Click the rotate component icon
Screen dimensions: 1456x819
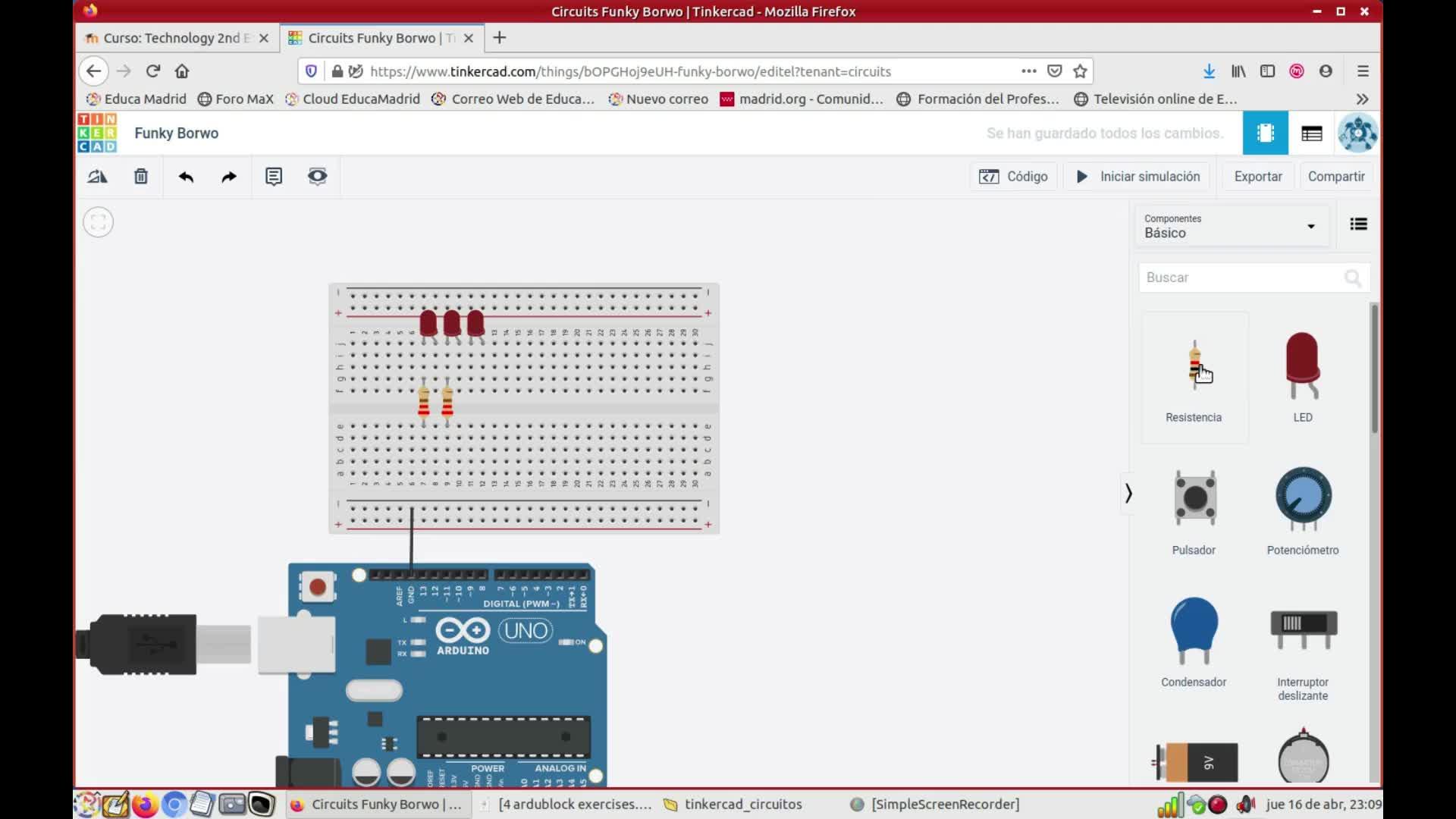tap(97, 177)
